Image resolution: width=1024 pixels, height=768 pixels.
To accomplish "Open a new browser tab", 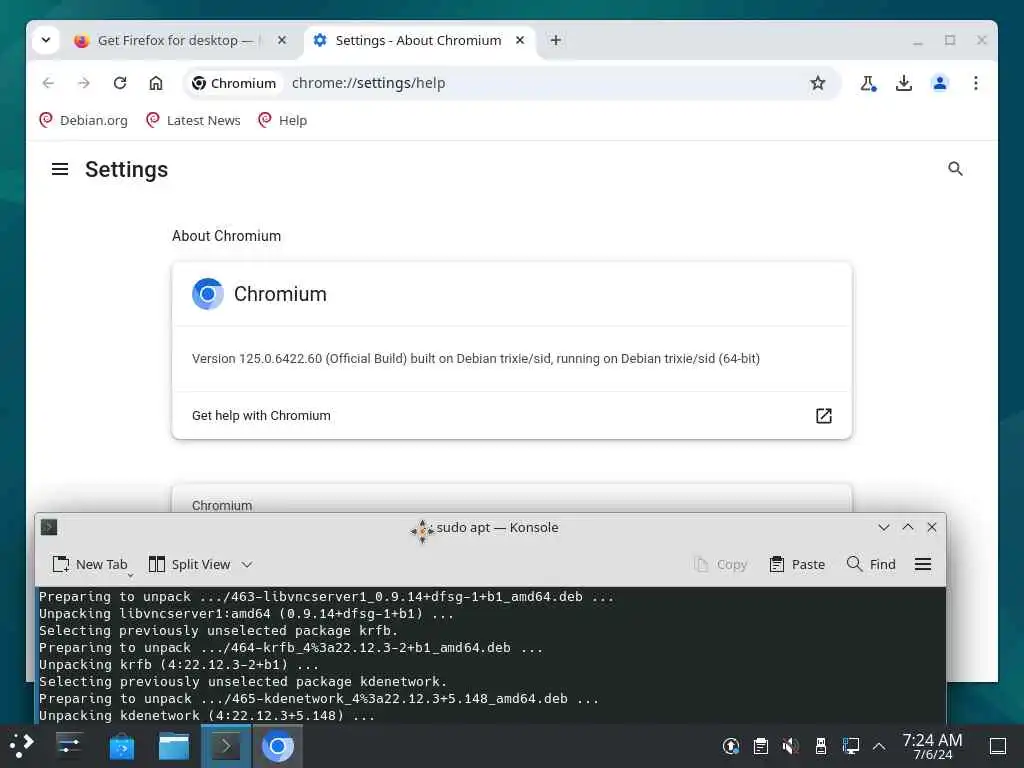I will point(556,40).
